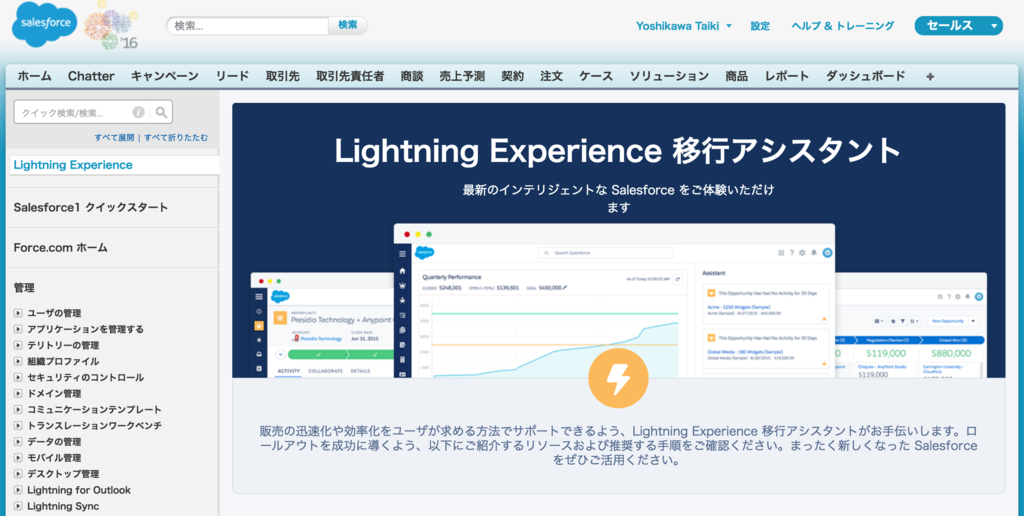This screenshot has width=1024, height=516.
Task: Click すべて展開 link
Action: 114,138
